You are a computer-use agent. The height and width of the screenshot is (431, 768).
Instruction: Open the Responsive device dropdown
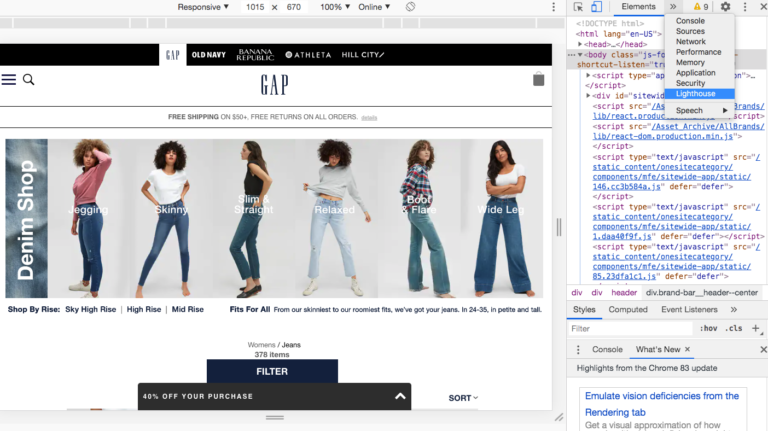click(203, 7)
